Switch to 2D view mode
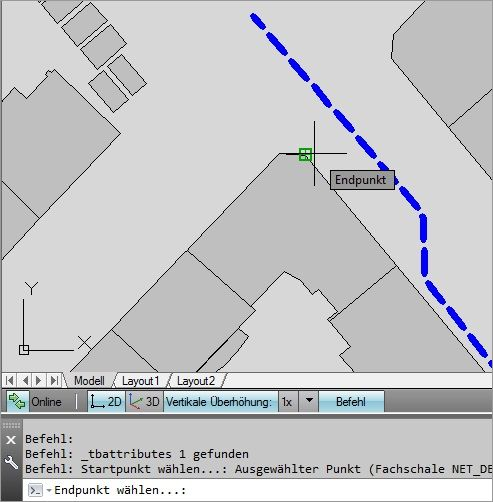Viewport: 493px width, 502px height. click(107, 402)
